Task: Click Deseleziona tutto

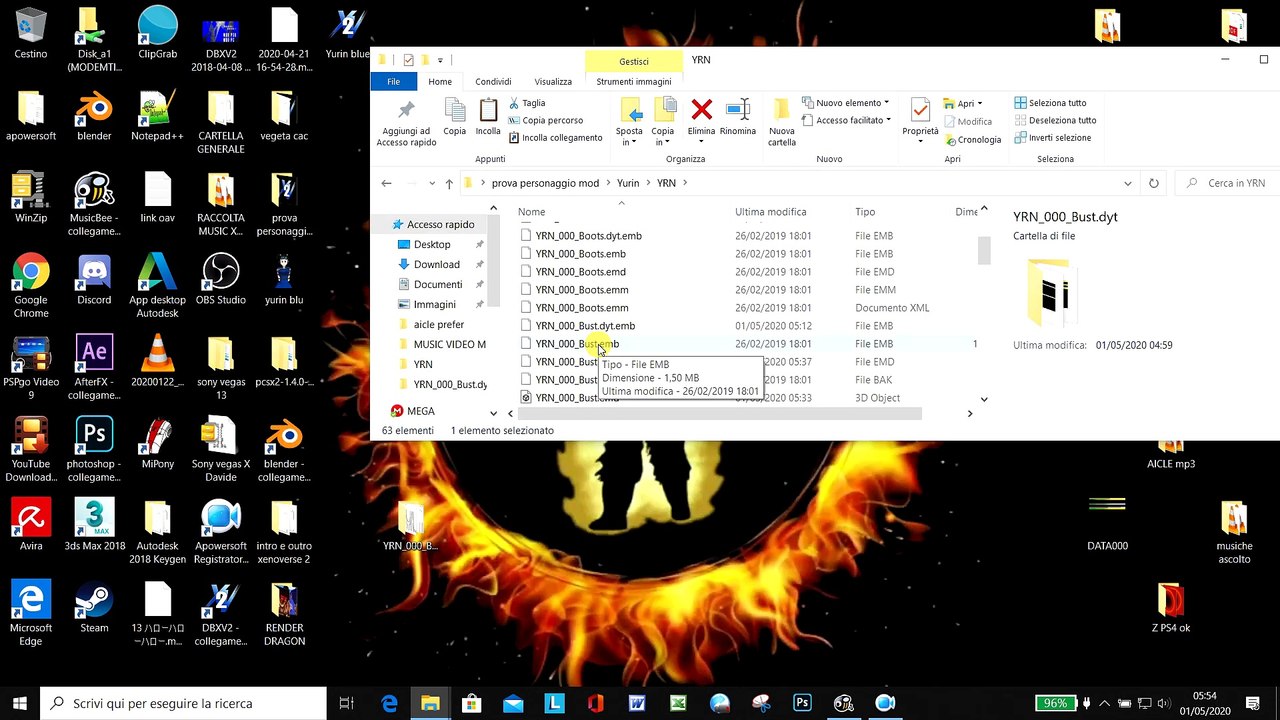Action: click(1055, 120)
